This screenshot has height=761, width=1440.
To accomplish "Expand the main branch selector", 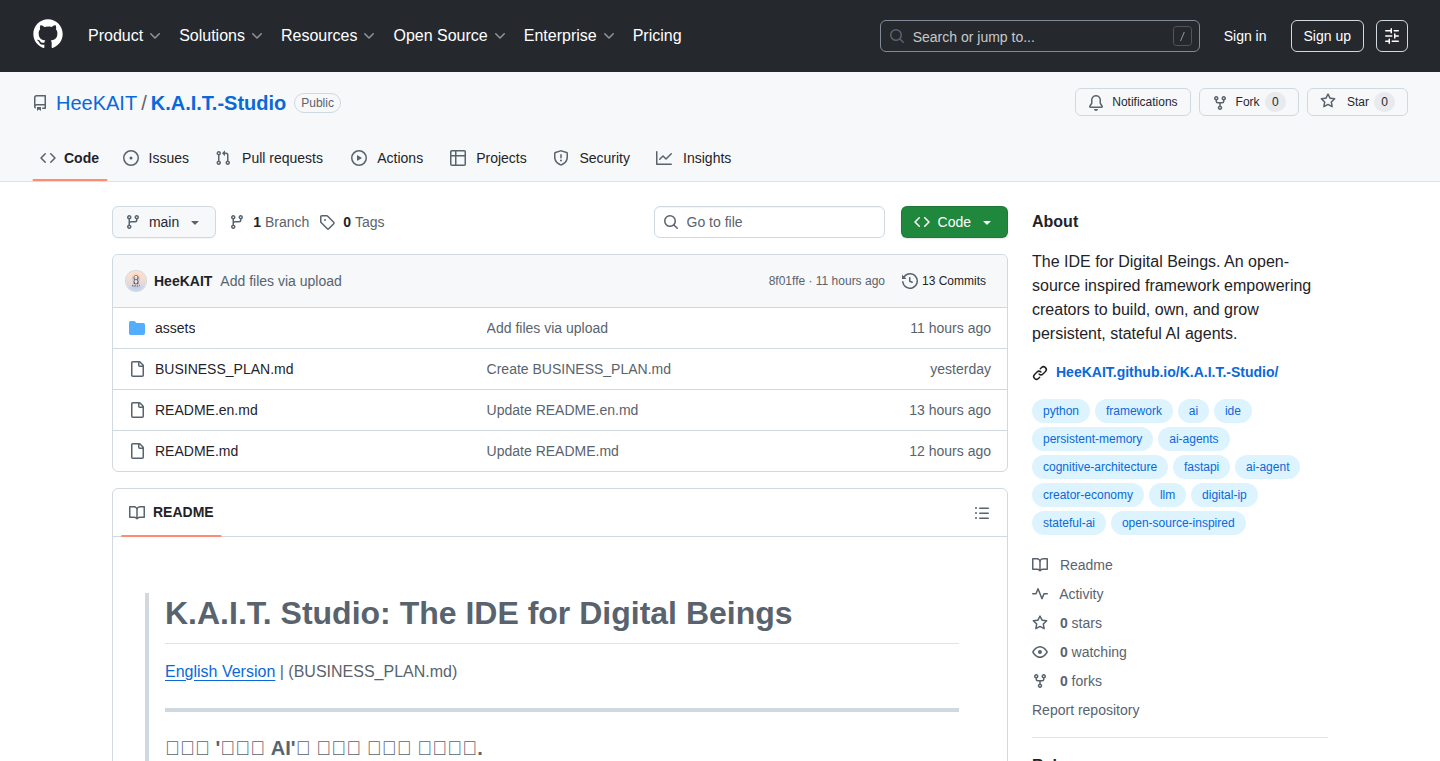I will pyautogui.click(x=164, y=222).
